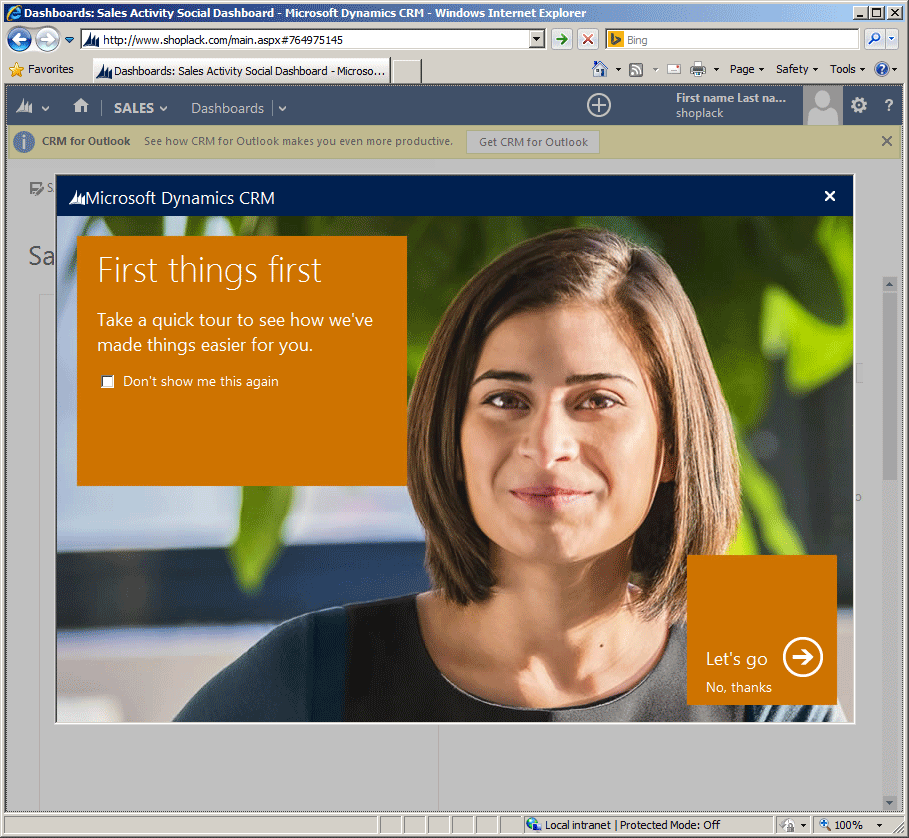
Task: Click the CRM help question mark
Action: click(x=889, y=105)
